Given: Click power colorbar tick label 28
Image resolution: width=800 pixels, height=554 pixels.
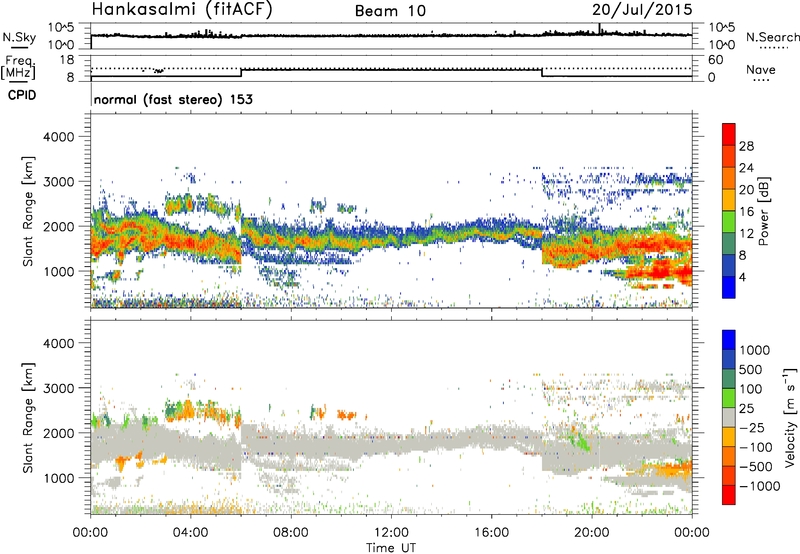Looking at the screenshot, I should click(746, 146).
